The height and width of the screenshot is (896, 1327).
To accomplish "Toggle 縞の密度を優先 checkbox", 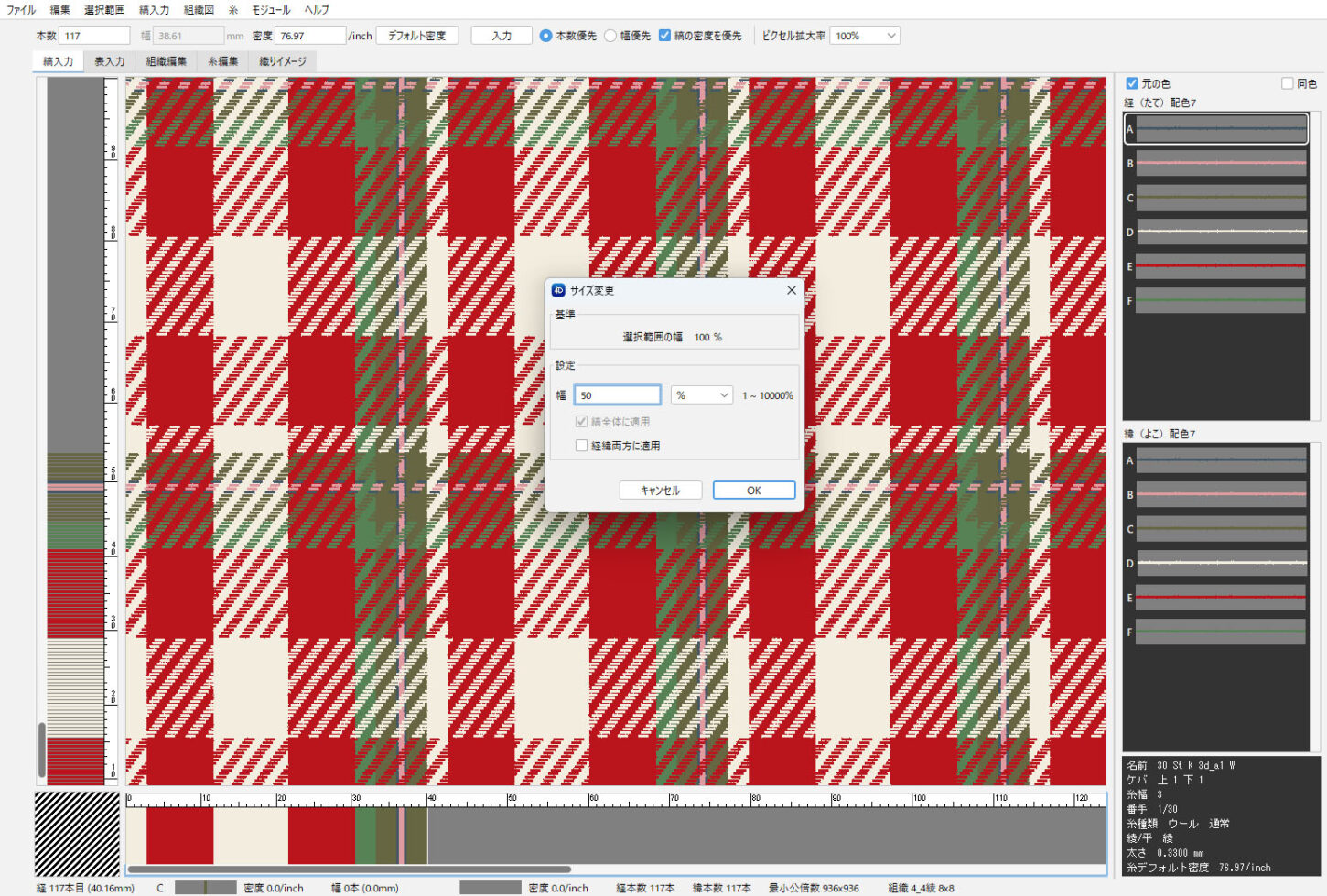I will (x=664, y=36).
